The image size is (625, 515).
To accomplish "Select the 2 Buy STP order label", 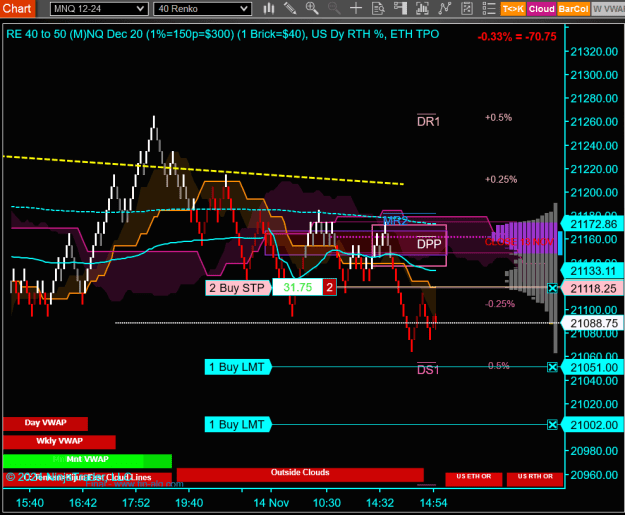I will [238, 288].
